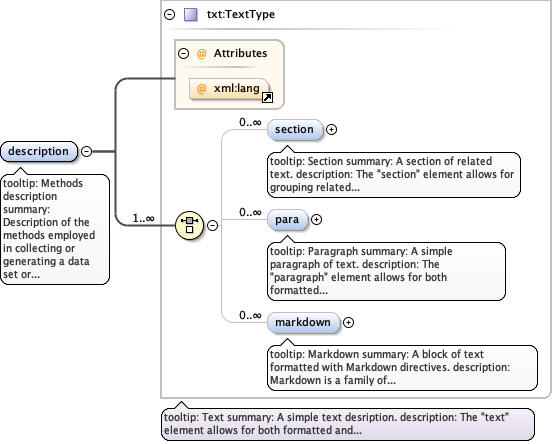The width and height of the screenshot is (553, 444).
Task: Click the arrow reference icon on xml:lang
Action: [x=267, y=97]
